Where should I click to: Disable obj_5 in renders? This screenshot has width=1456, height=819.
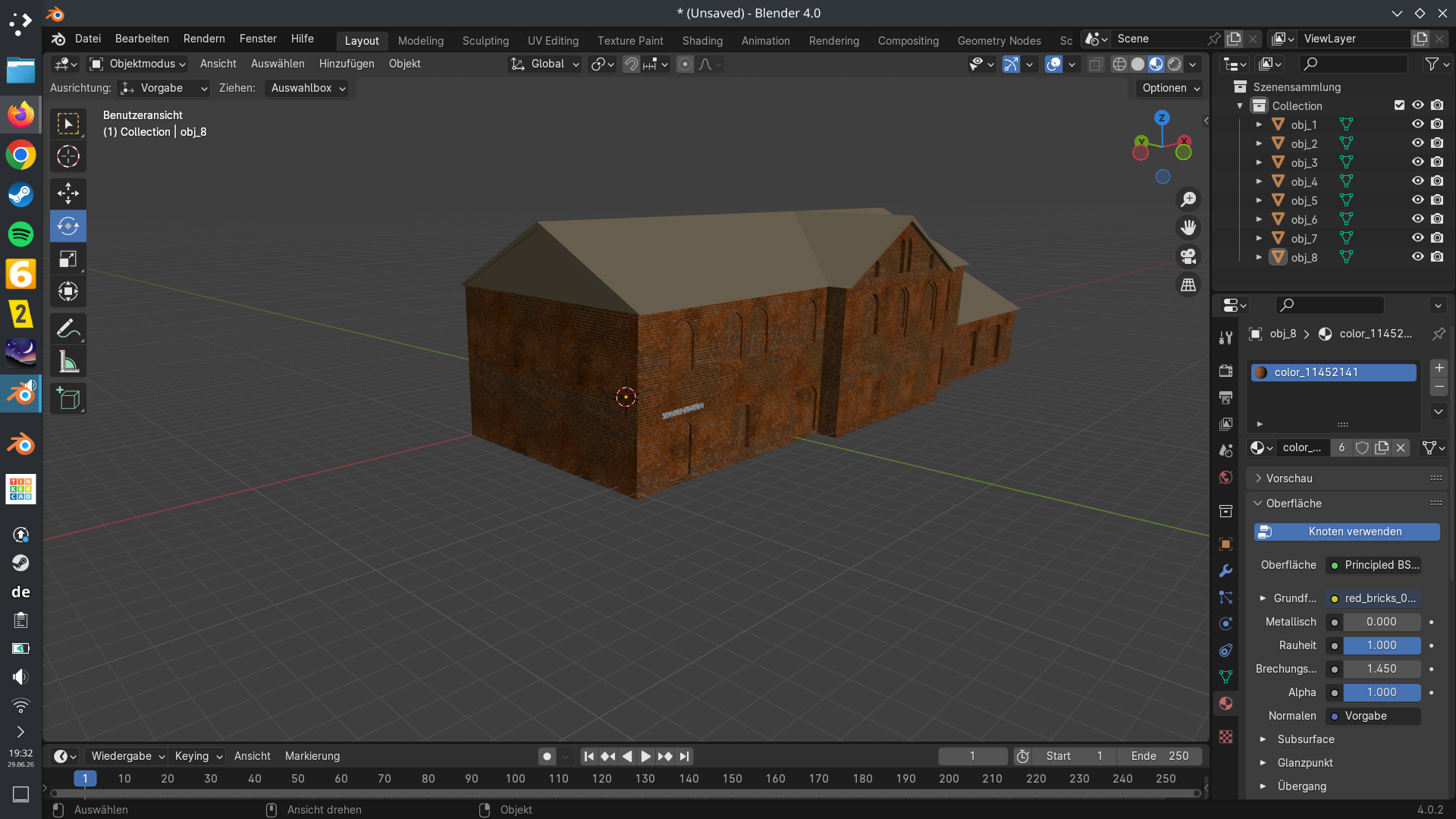coord(1437,200)
